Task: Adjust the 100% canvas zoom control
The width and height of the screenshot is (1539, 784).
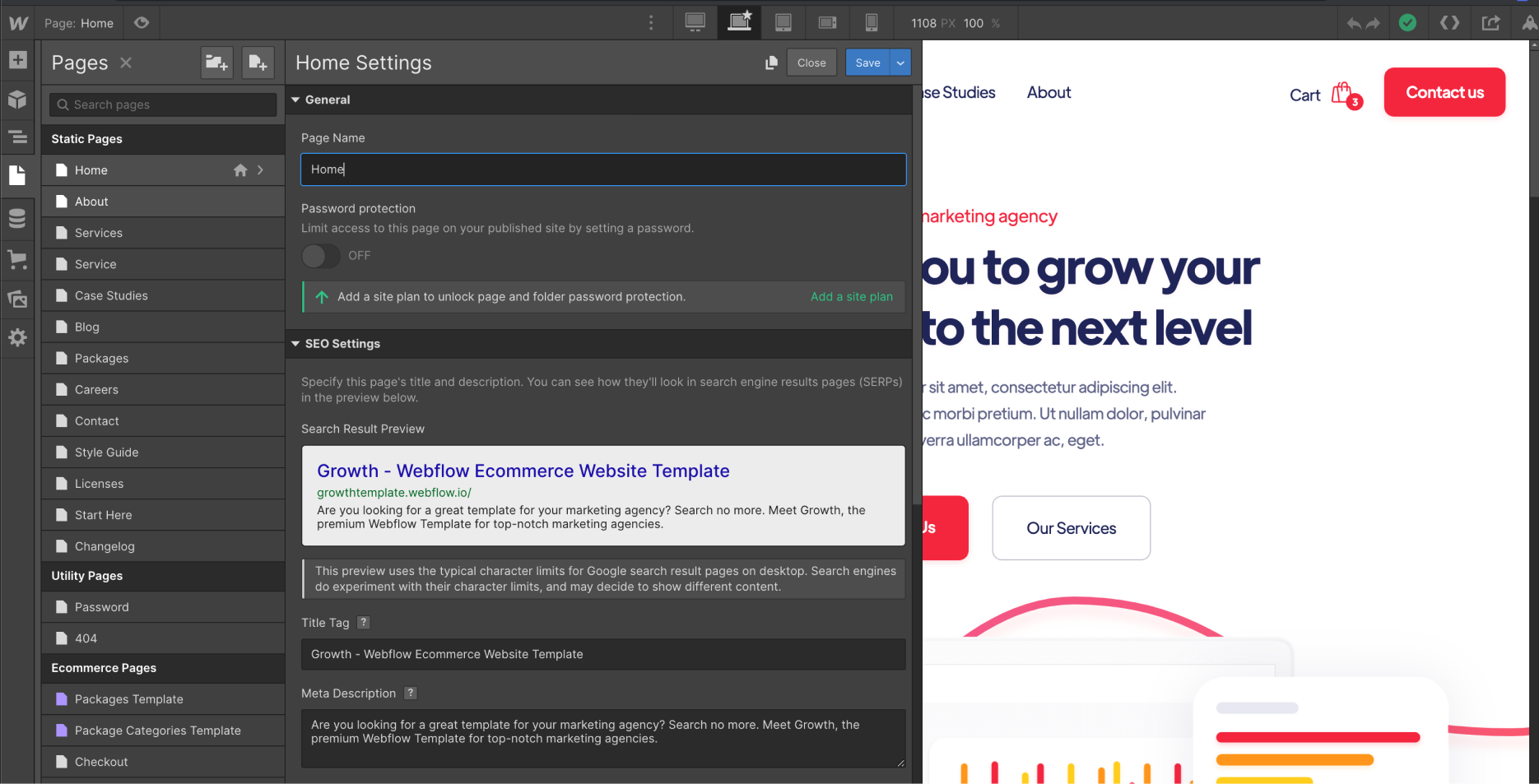Action: 985,22
